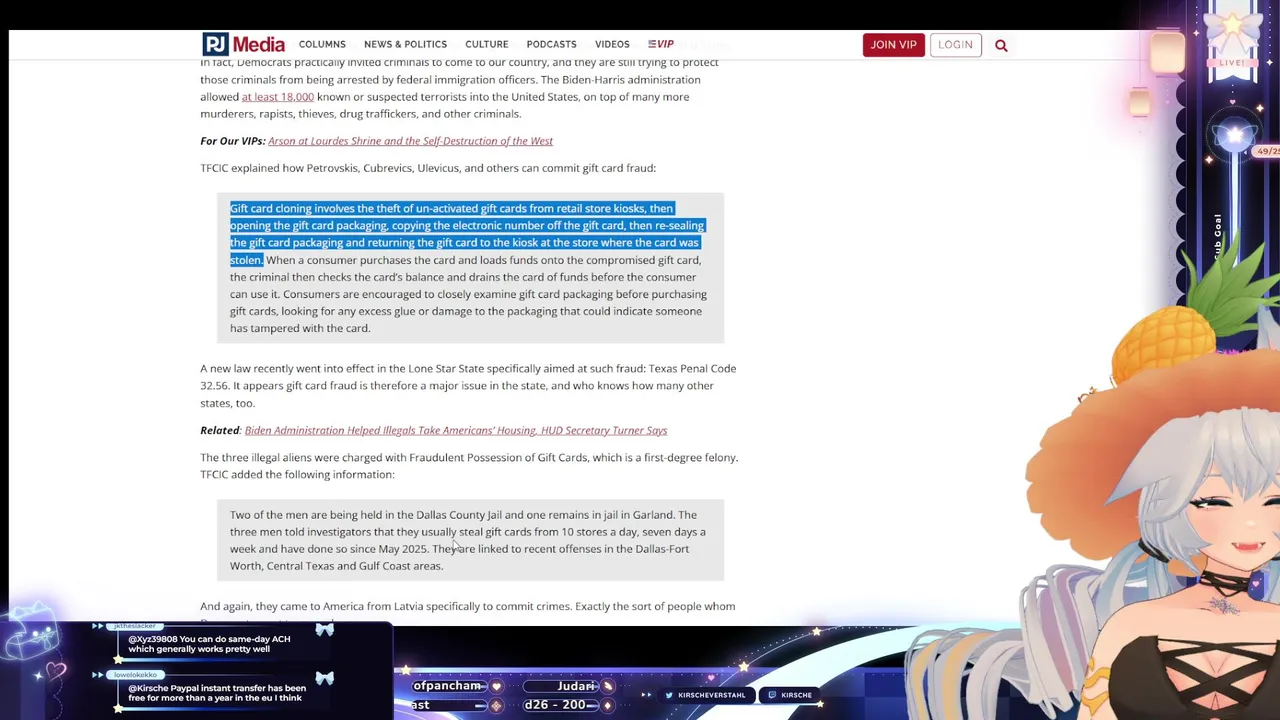The width and height of the screenshot is (1280, 720).
Task: Open the Twitch KIRSCHE badge
Action: pyautogui.click(x=790, y=695)
